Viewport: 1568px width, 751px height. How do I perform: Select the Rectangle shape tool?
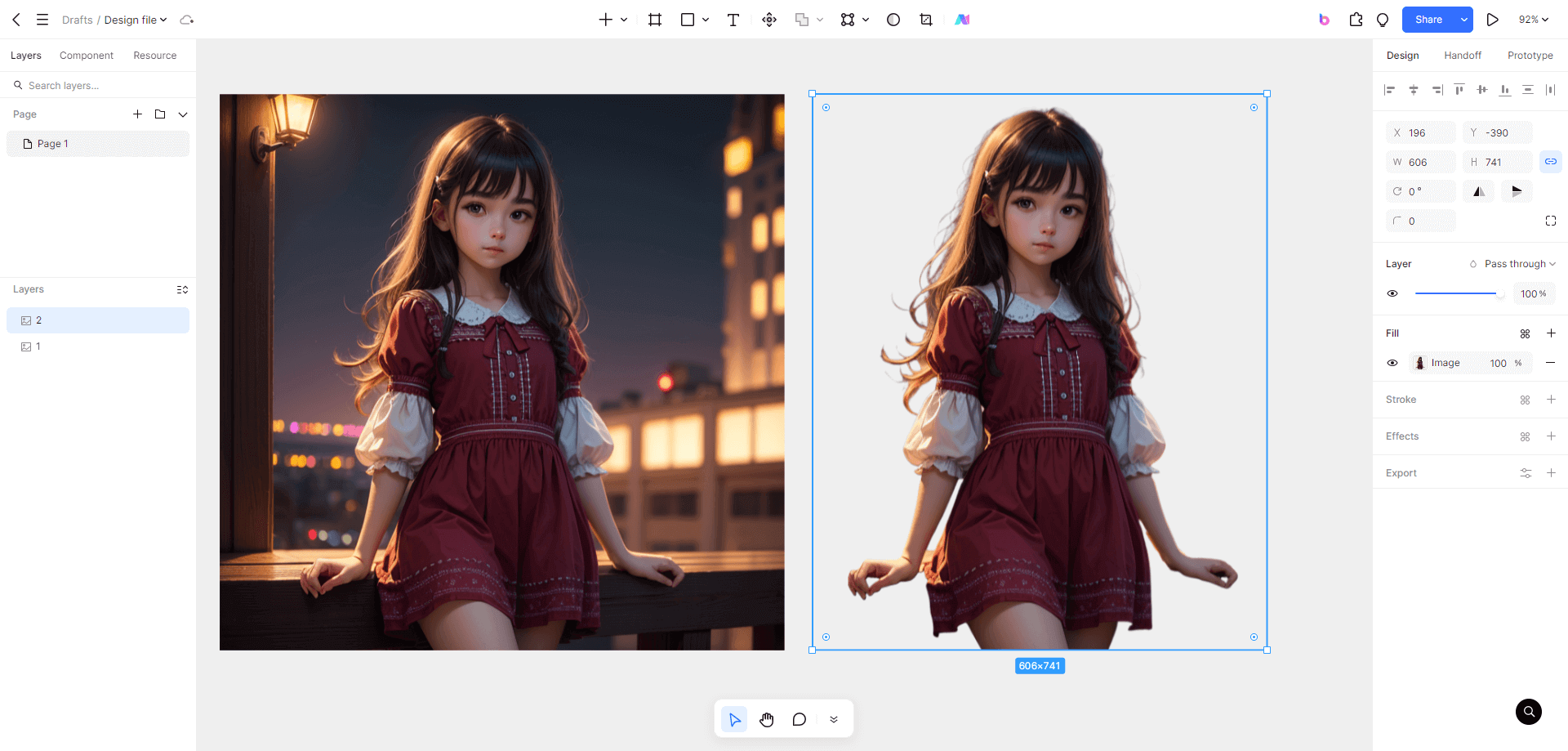pos(688,20)
